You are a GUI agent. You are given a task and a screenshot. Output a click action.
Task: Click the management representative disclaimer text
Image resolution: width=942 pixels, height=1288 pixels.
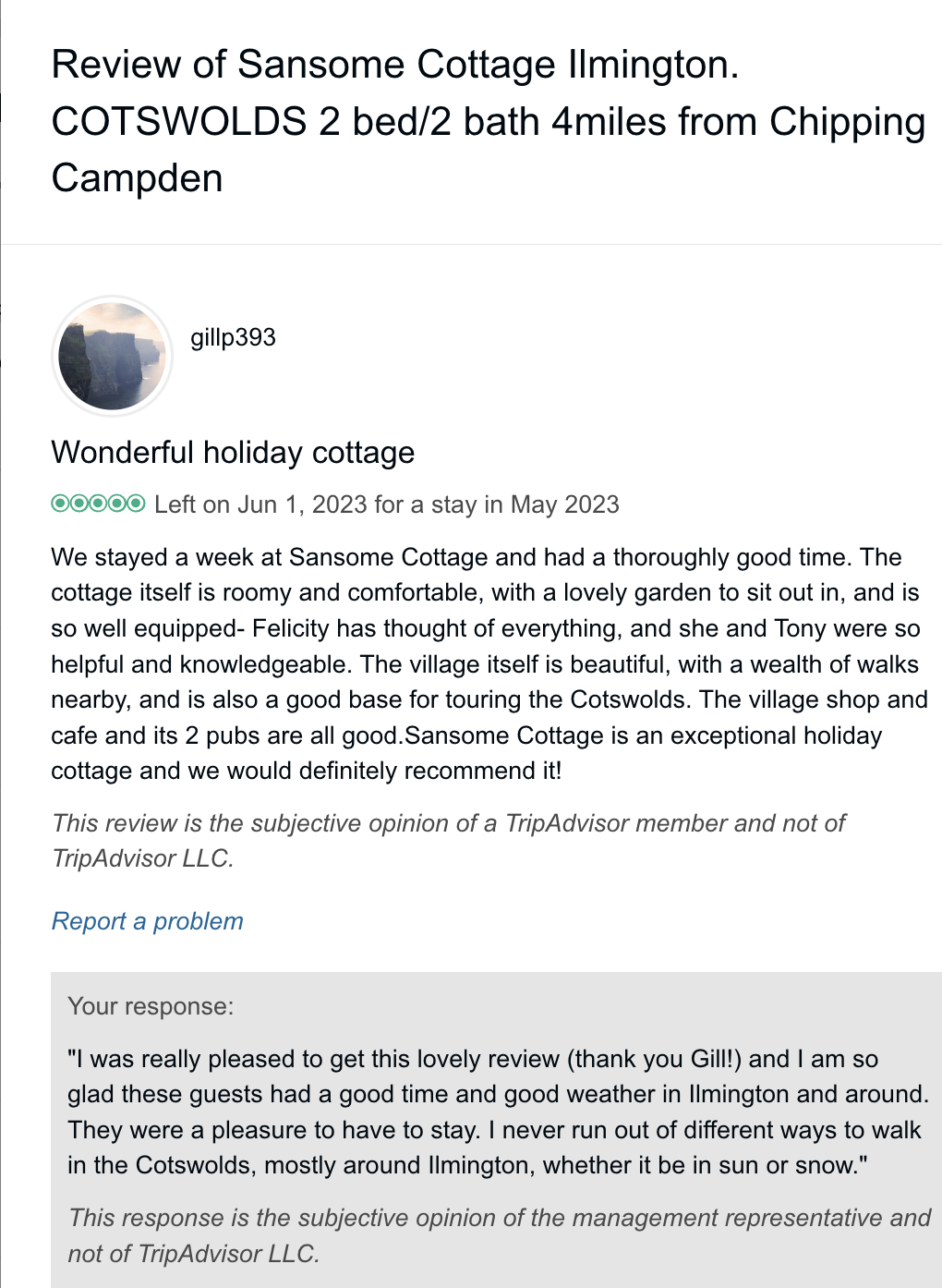point(499,1235)
